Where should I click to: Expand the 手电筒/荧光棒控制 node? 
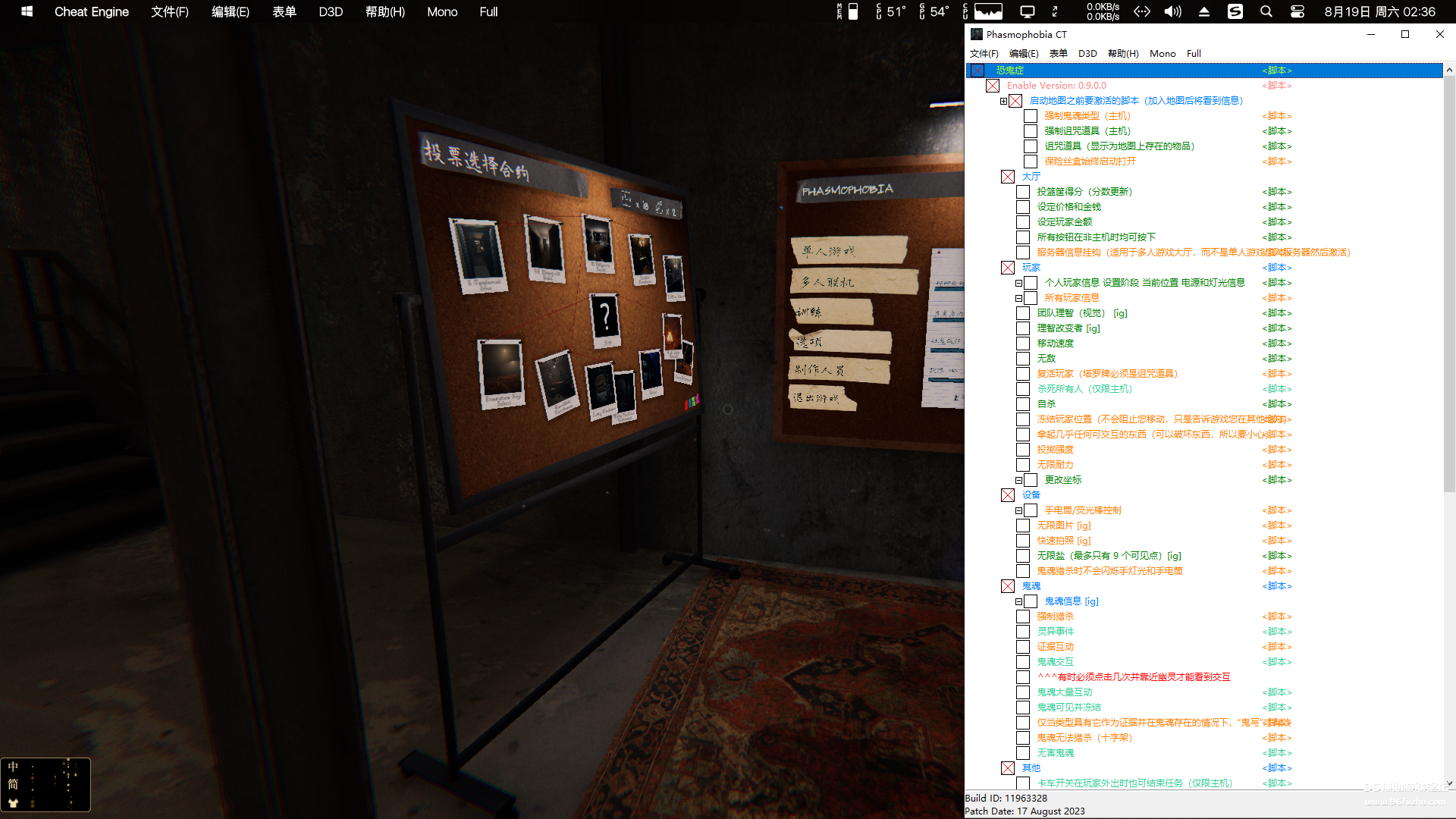(x=1018, y=510)
